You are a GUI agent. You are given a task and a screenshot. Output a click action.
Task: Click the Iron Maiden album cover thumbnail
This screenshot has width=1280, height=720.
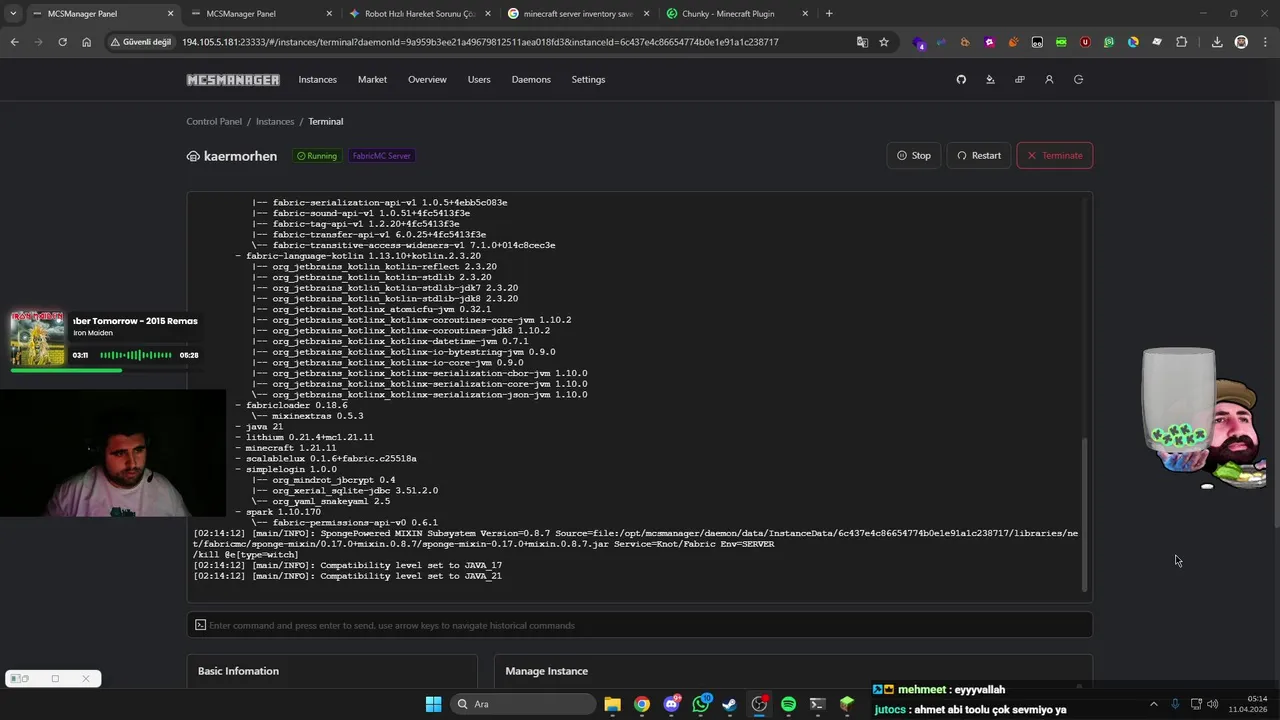click(38, 338)
